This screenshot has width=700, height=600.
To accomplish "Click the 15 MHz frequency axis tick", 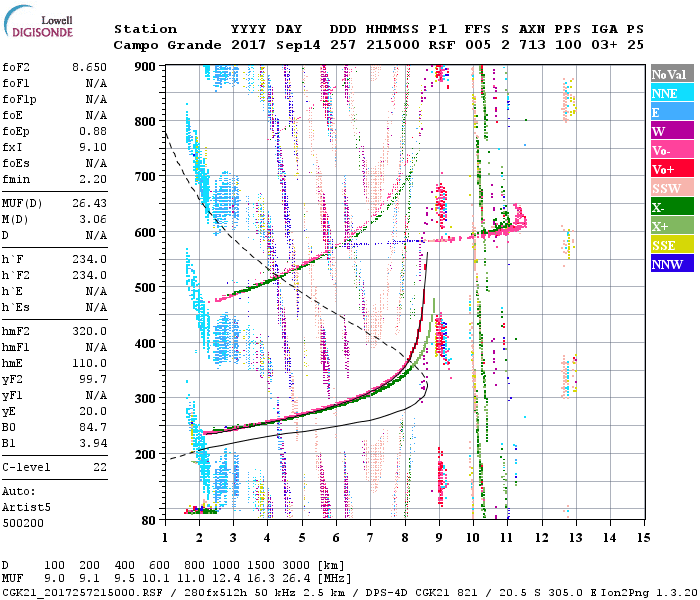I will [641, 537].
